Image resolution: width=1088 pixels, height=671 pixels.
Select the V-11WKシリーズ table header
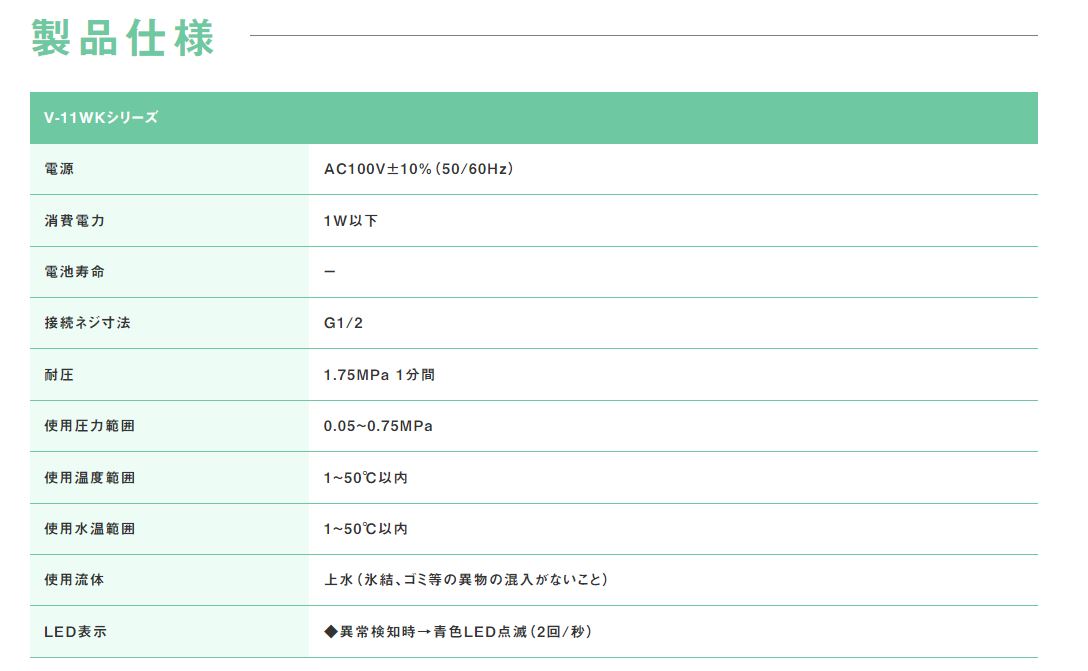point(101,118)
